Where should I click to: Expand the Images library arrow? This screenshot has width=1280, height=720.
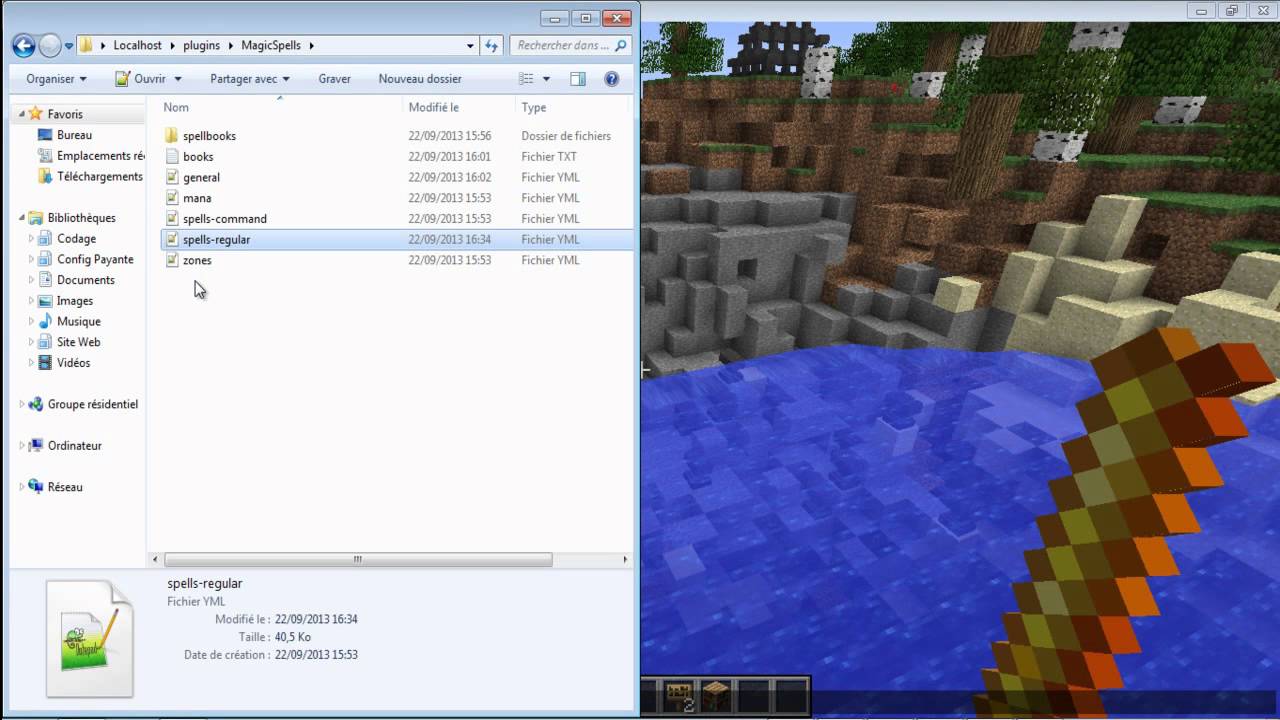point(31,301)
